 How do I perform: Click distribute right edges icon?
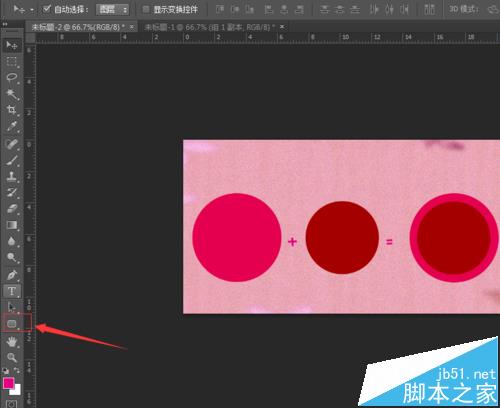[405, 9]
